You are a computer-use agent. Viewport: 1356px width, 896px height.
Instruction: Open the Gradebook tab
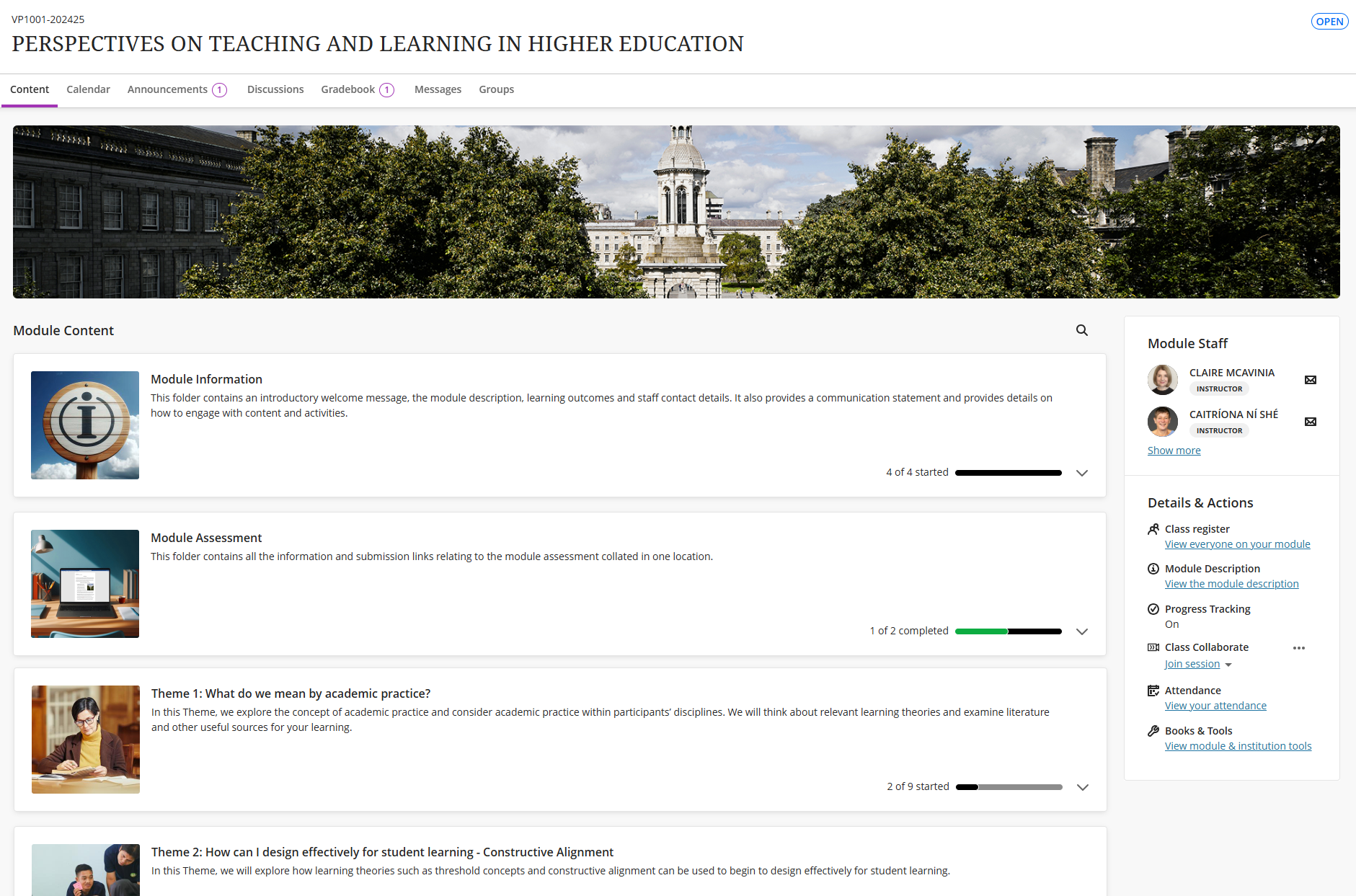[348, 89]
